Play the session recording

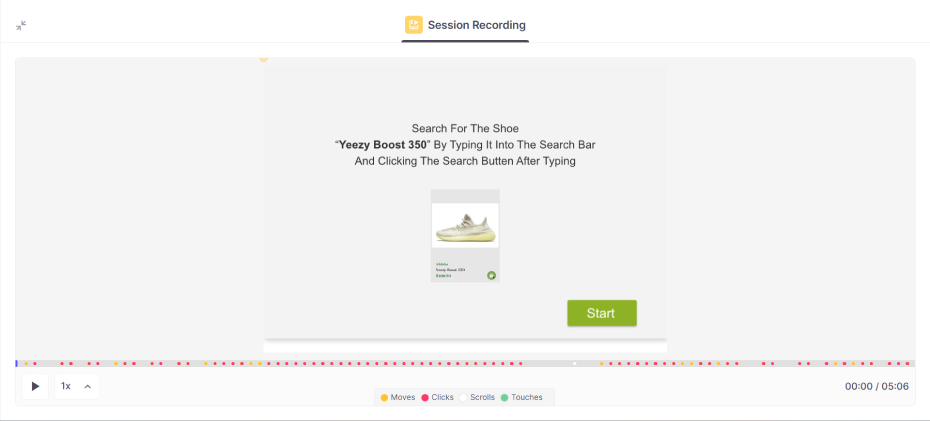pos(36,387)
